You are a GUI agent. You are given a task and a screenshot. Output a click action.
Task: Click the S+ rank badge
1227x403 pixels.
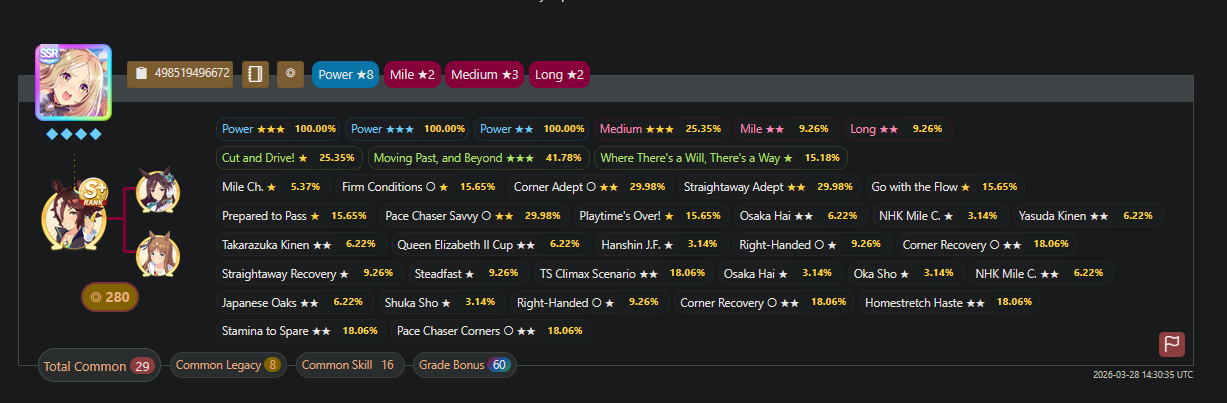pyautogui.click(x=94, y=191)
